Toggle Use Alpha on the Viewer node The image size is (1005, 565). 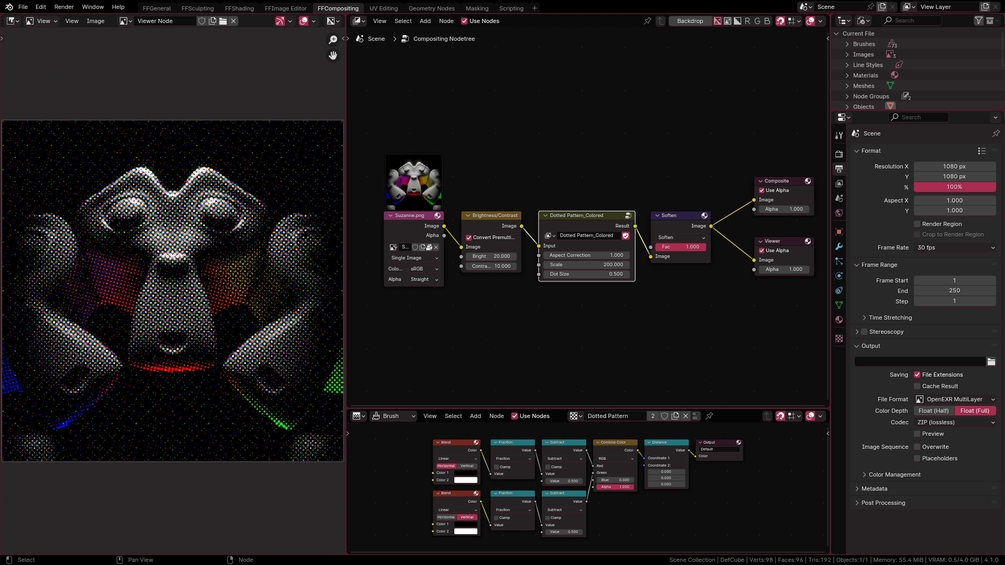click(761, 250)
